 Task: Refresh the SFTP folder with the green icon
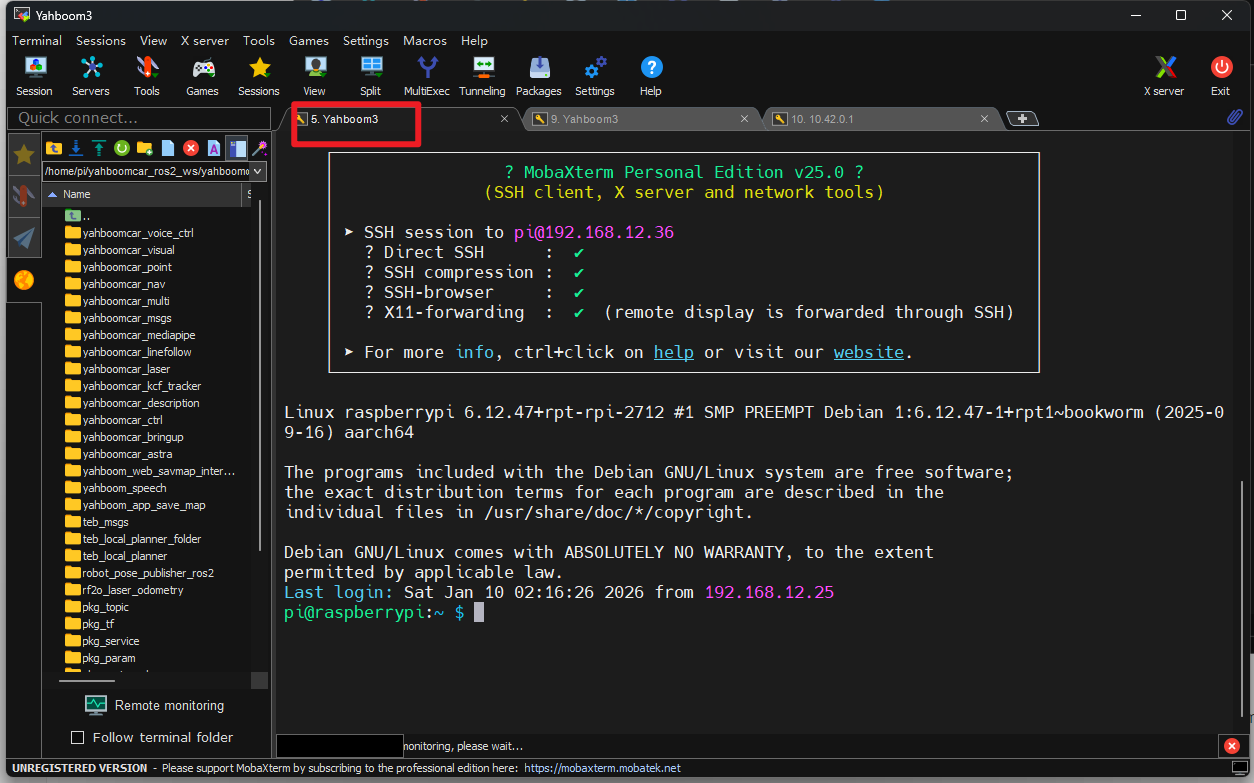tap(122, 148)
